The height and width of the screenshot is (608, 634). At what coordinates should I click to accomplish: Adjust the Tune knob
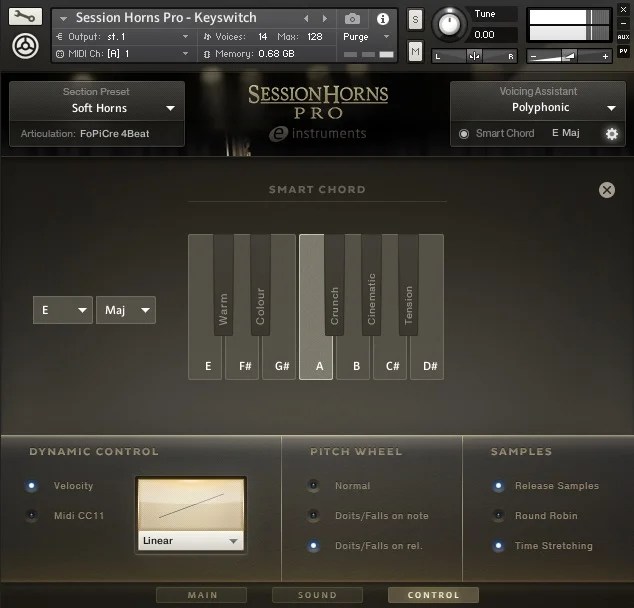[x=449, y=24]
